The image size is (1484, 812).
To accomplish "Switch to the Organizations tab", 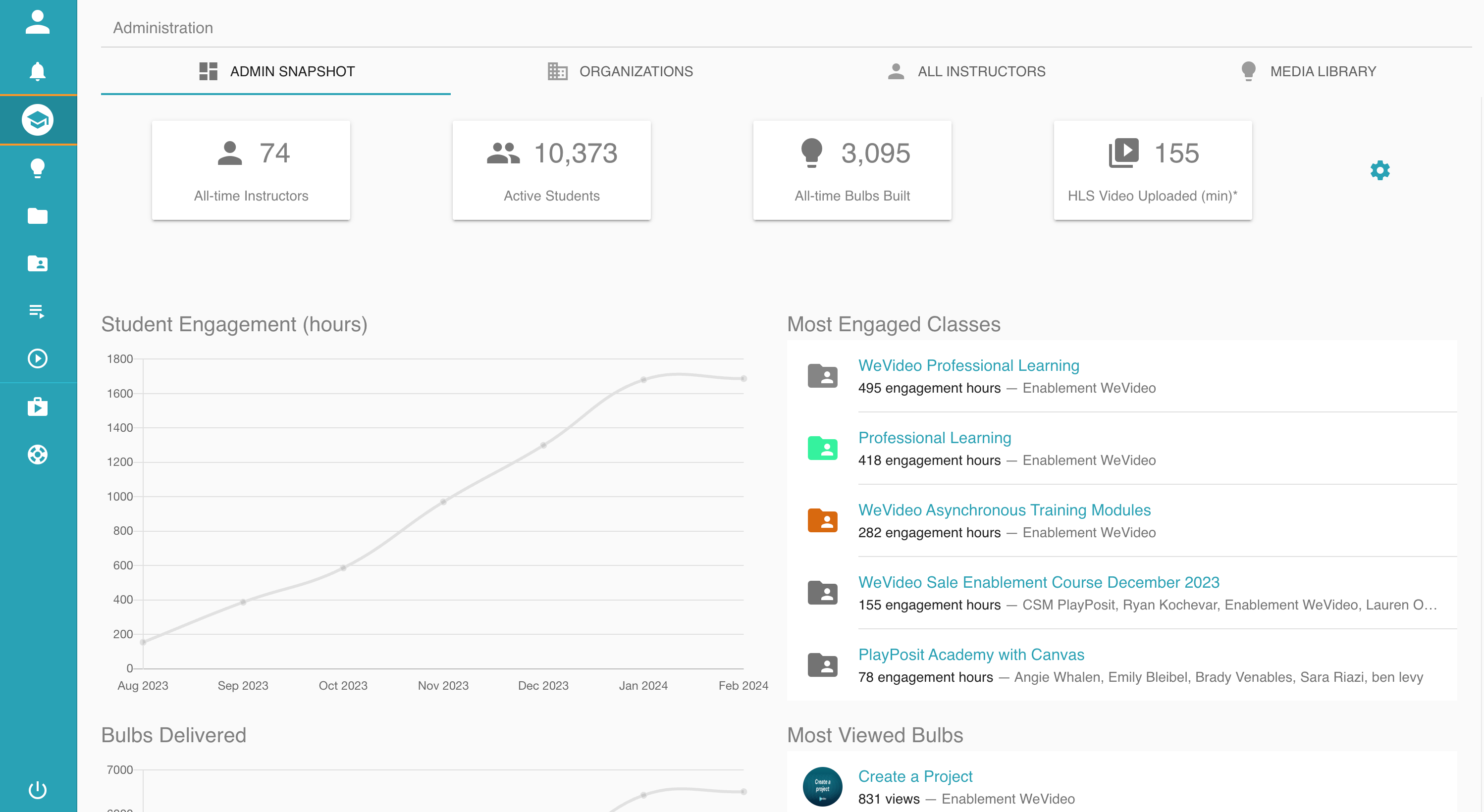I will point(620,71).
